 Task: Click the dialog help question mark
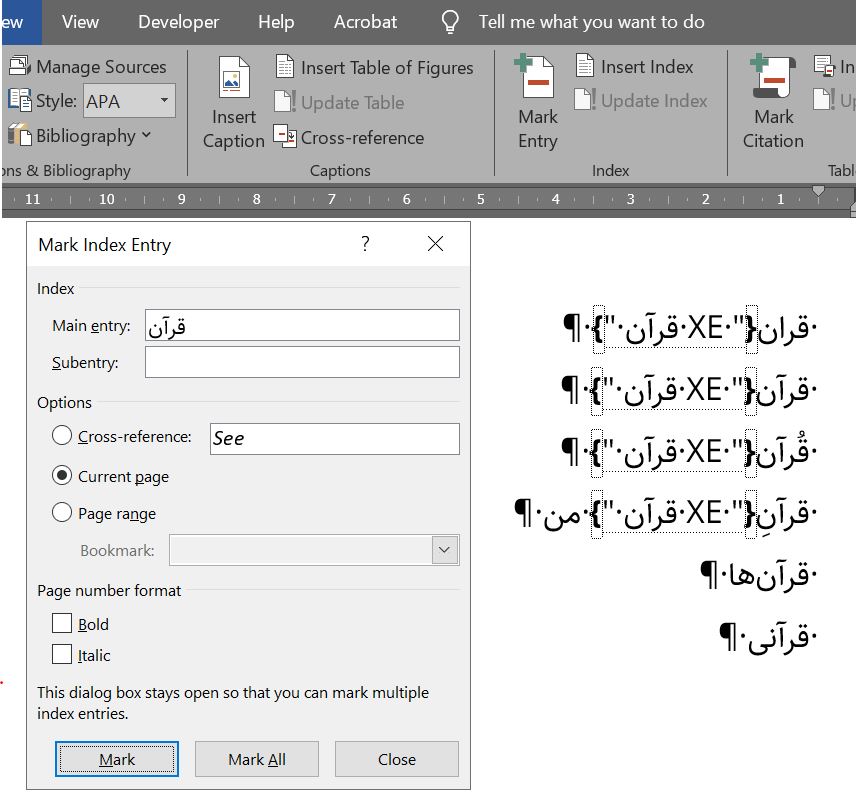coord(365,243)
